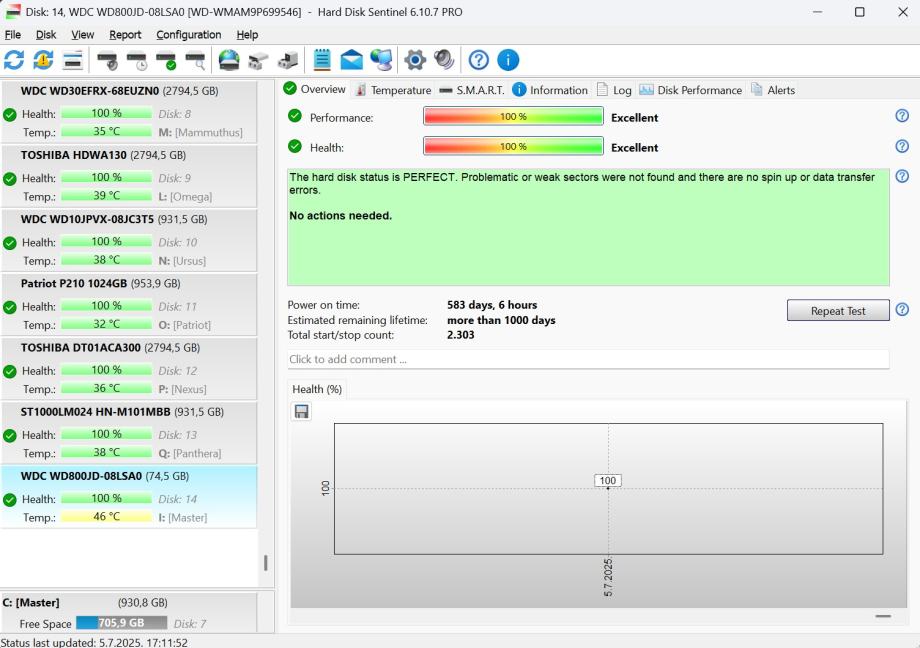The image size is (920, 648).
Task: Click the disk list vertical scrollbar thumb
Action: (x=266, y=563)
